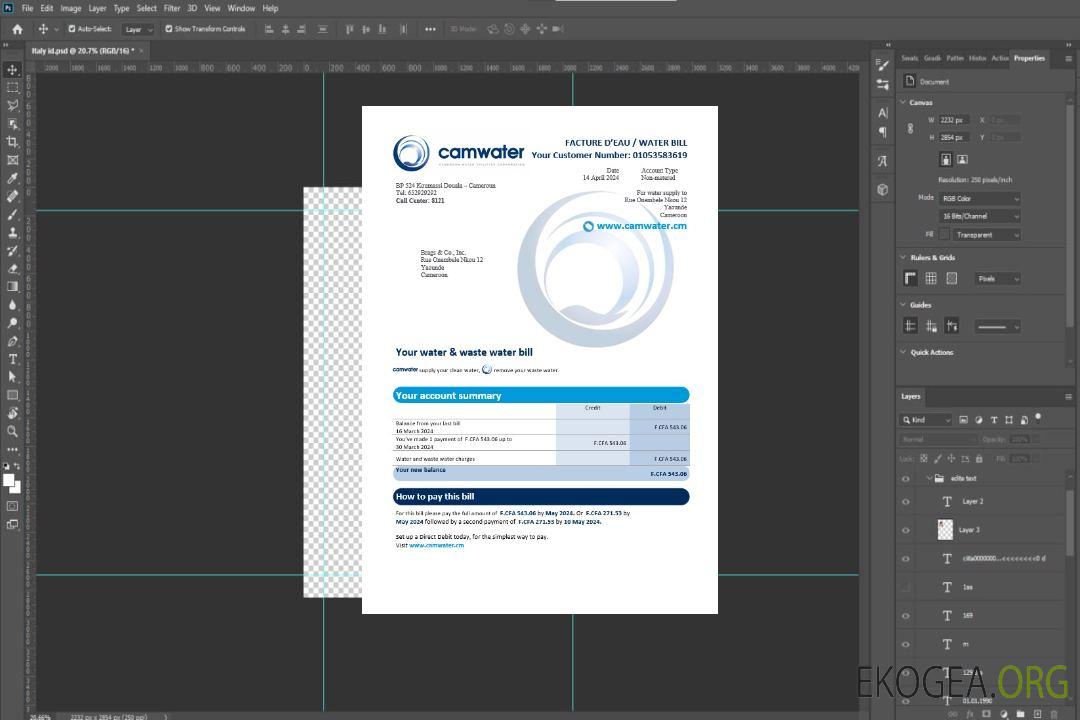
Task: Switch to the Layers tab
Action: click(911, 396)
